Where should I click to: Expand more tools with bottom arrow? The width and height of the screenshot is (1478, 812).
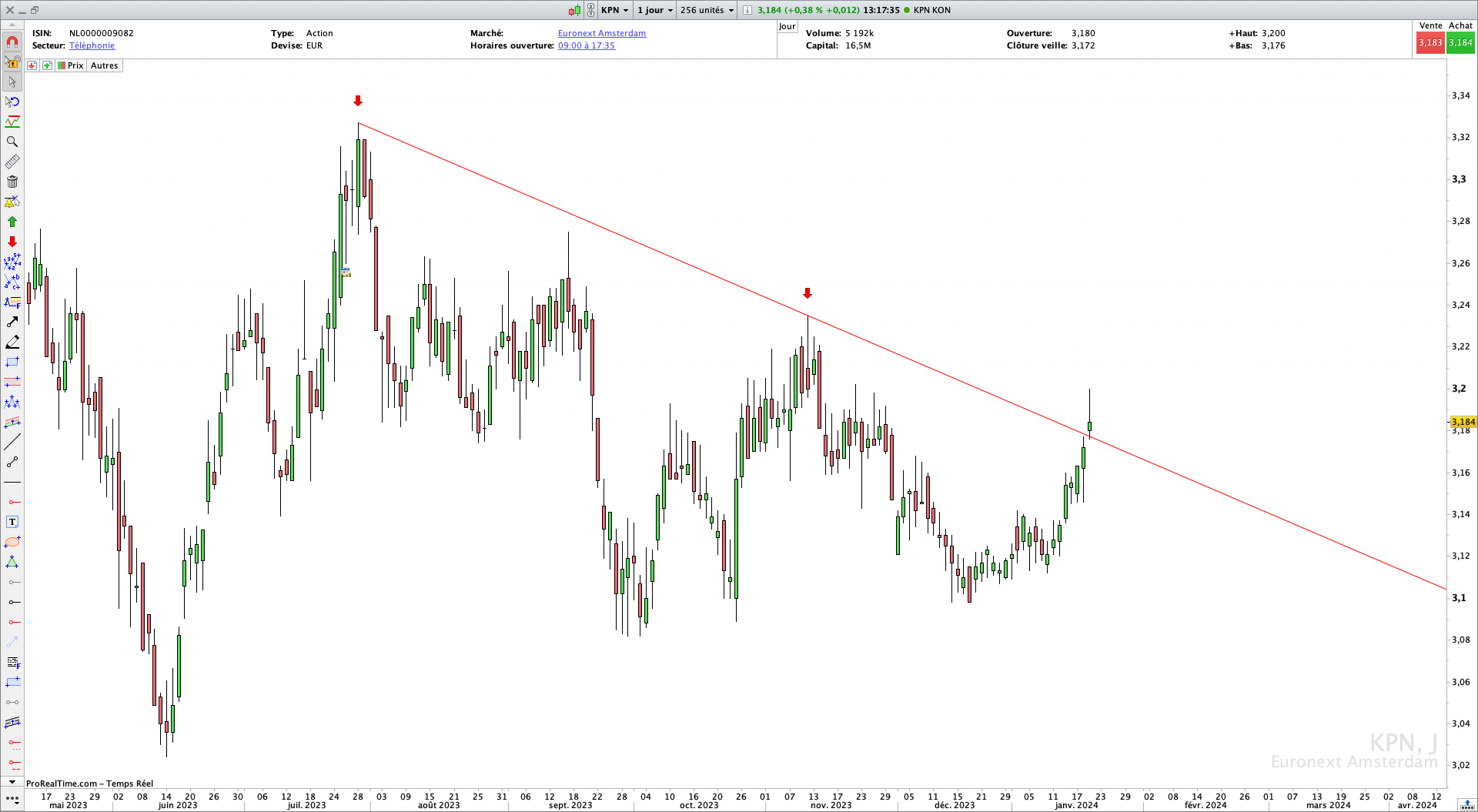point(12,782)
